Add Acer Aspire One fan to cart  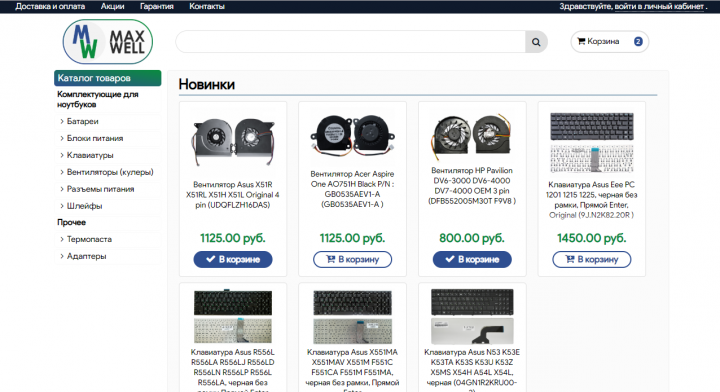tap(352, 259)
